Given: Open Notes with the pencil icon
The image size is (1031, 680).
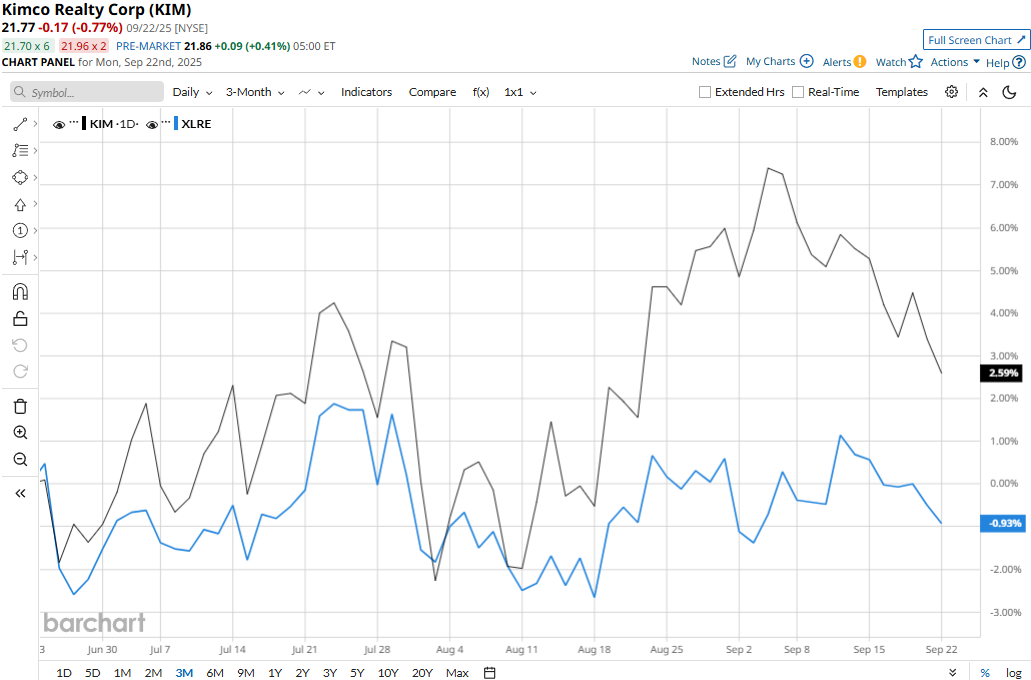Looking at the screenshot, I should click(730, 61).
